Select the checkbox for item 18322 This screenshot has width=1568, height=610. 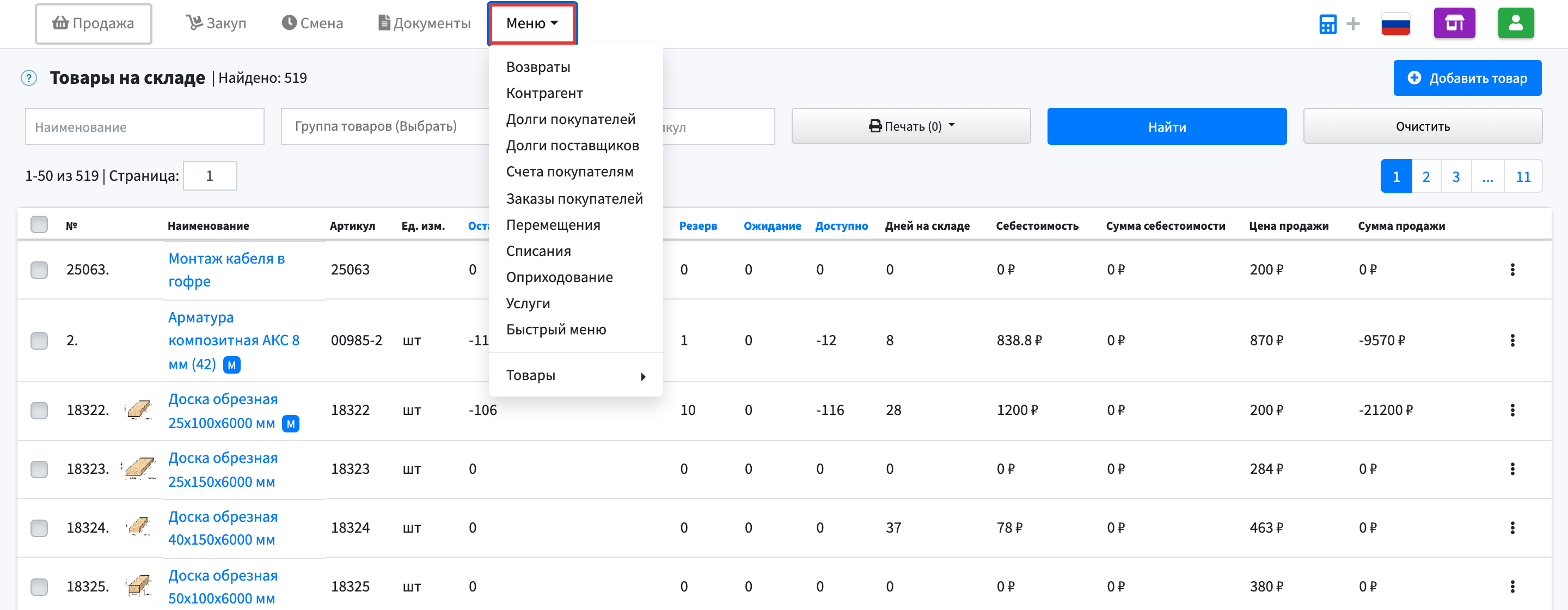click(x=40, y=410)
